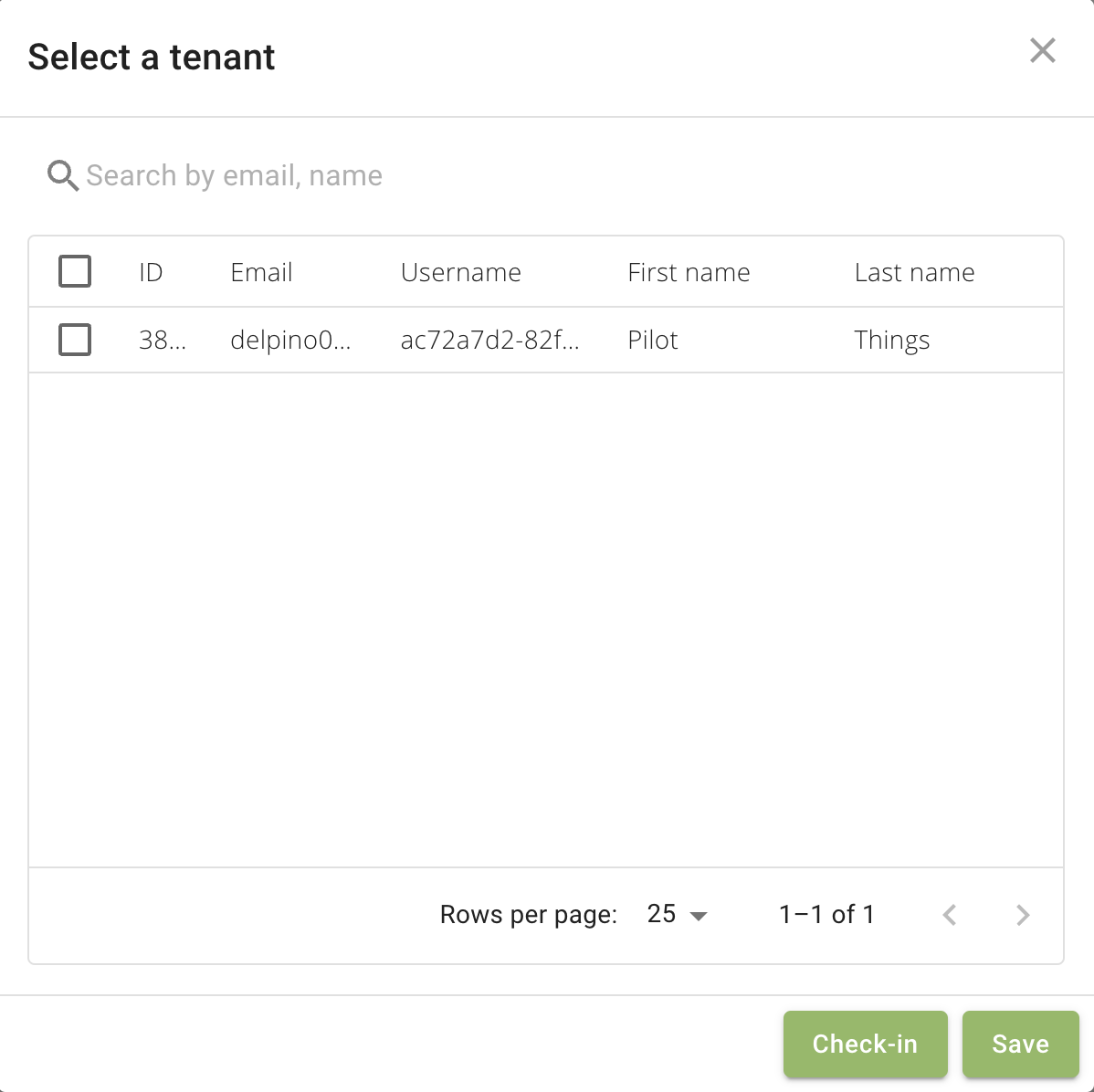The image size is (1094, 1092).
Task: Sort by the Email column header
Action: [261, 272]
